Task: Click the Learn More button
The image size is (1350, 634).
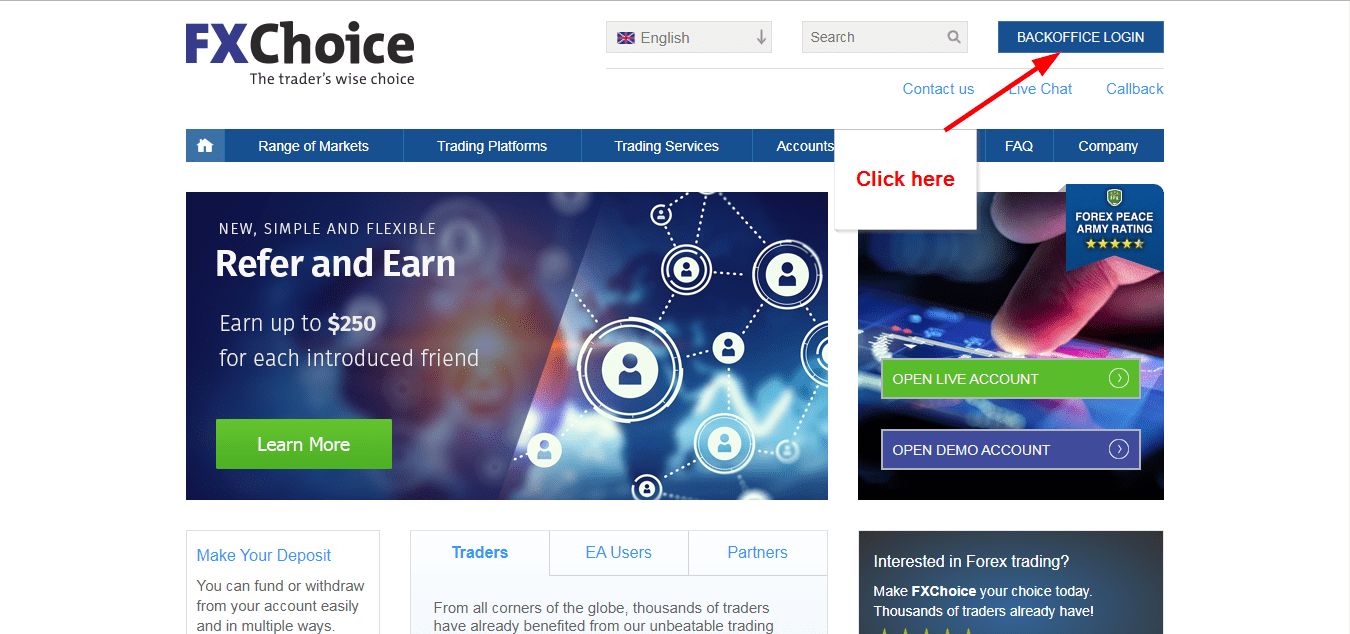Action: (303, 444)
